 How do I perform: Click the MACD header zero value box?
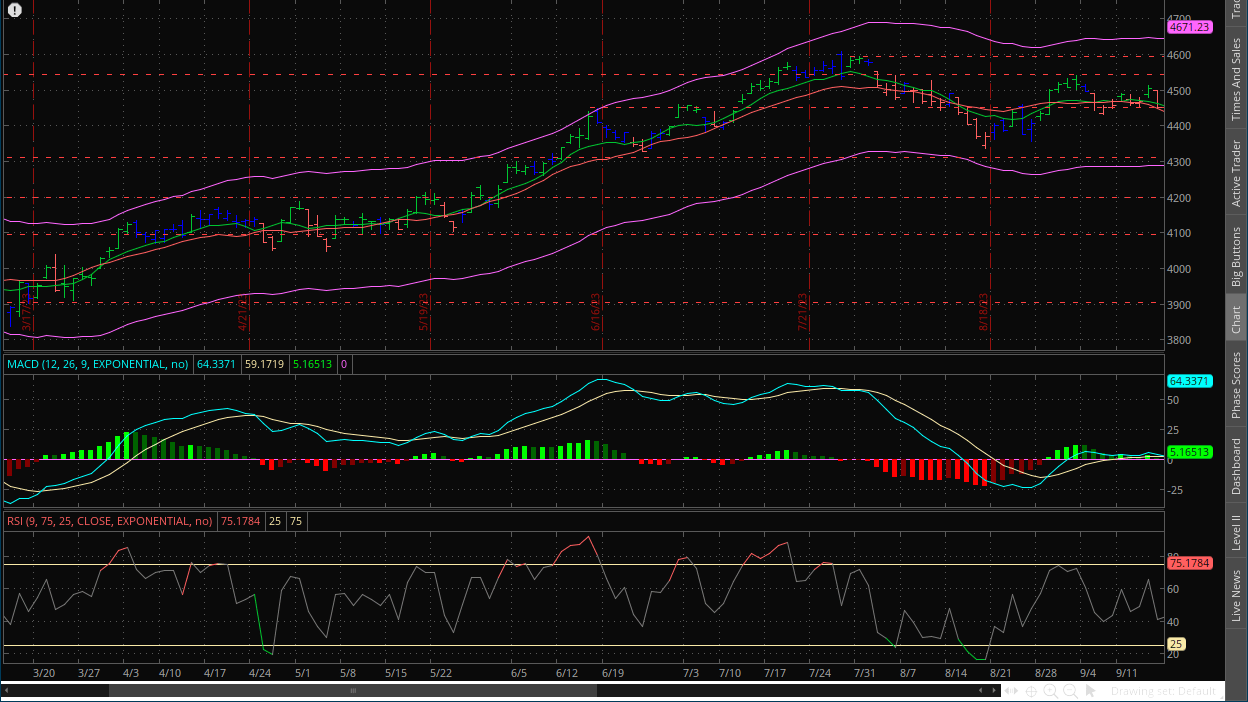[x=344, y=365]
